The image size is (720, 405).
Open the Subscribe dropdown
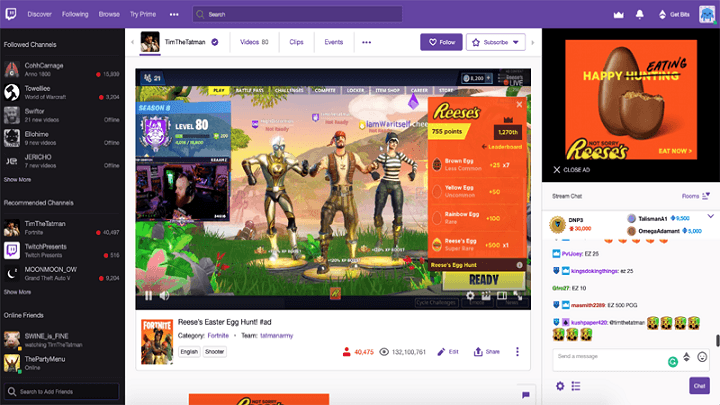(x=496, y=42)
